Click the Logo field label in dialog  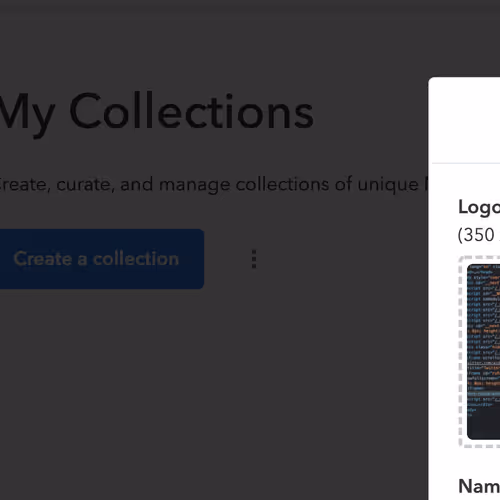tap(479, 208)
